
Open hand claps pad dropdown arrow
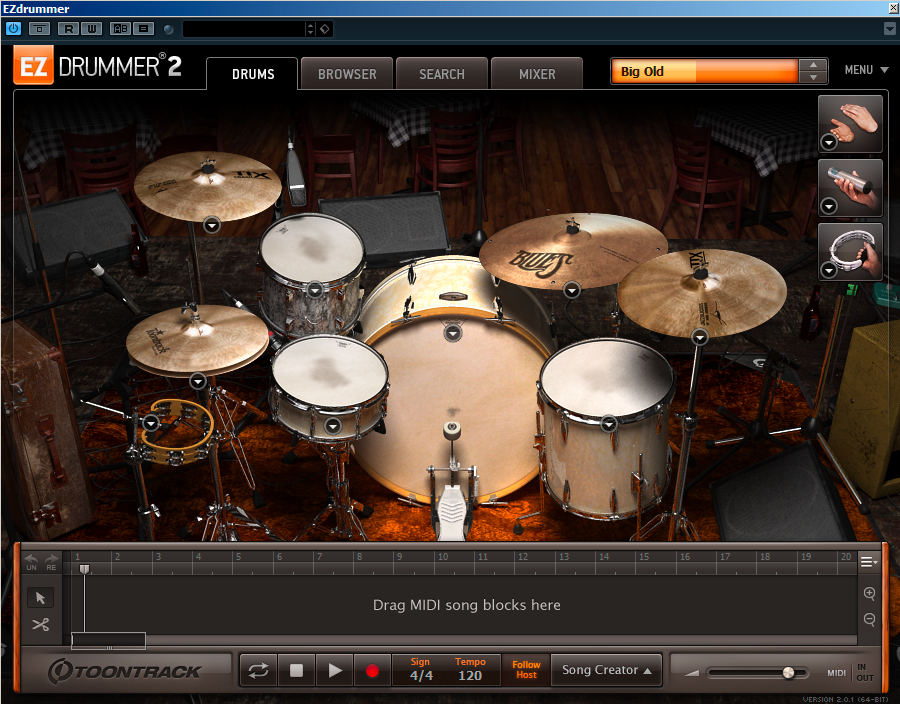(x=828, y=142)
